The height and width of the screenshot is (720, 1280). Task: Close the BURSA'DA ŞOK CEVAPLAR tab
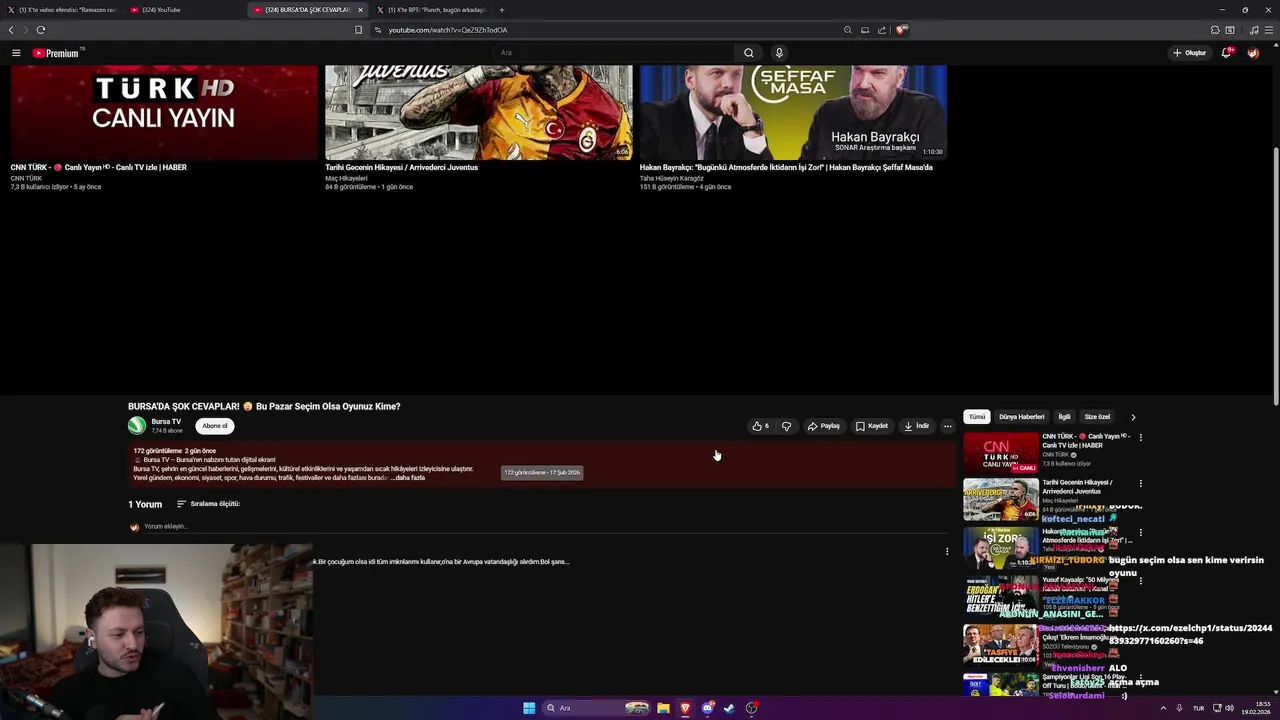pyautogui.click(x=360, y=10)
